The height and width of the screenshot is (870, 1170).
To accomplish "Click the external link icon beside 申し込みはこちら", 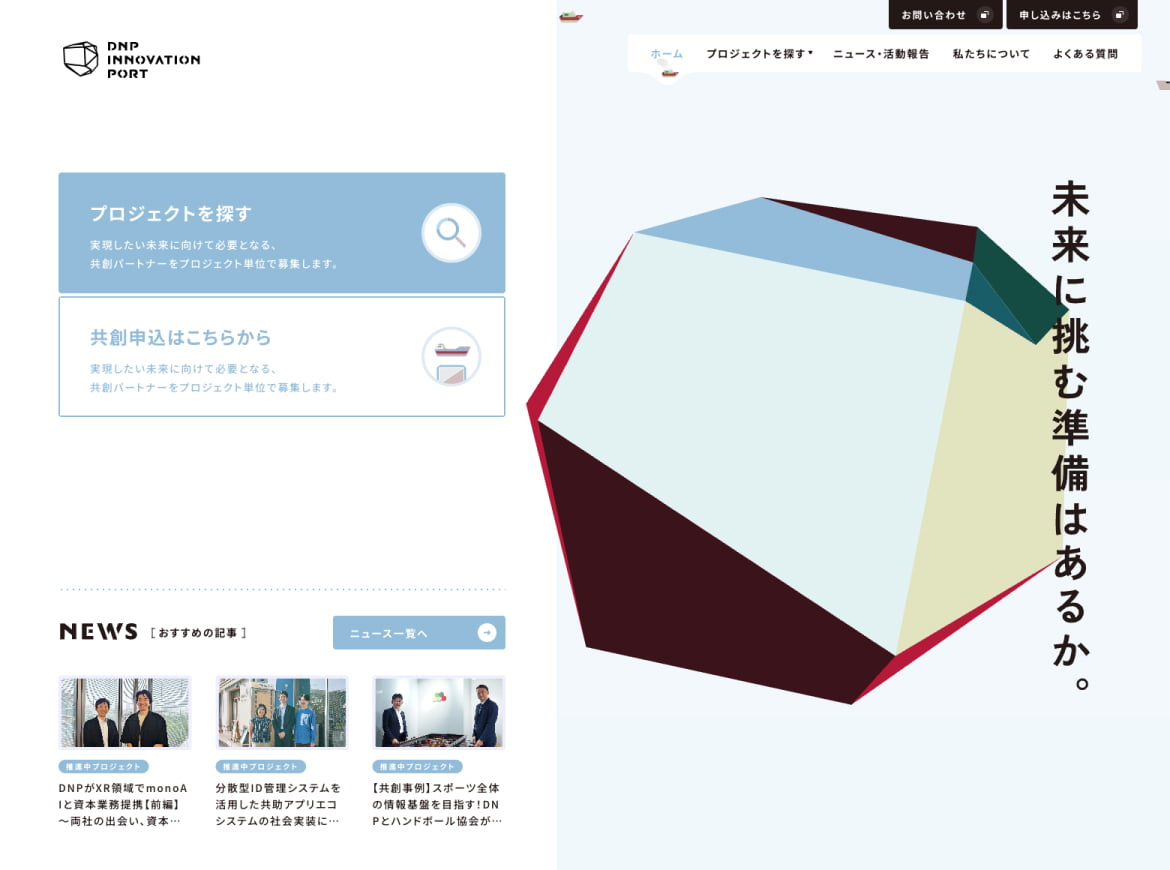I will [1119, 15].
